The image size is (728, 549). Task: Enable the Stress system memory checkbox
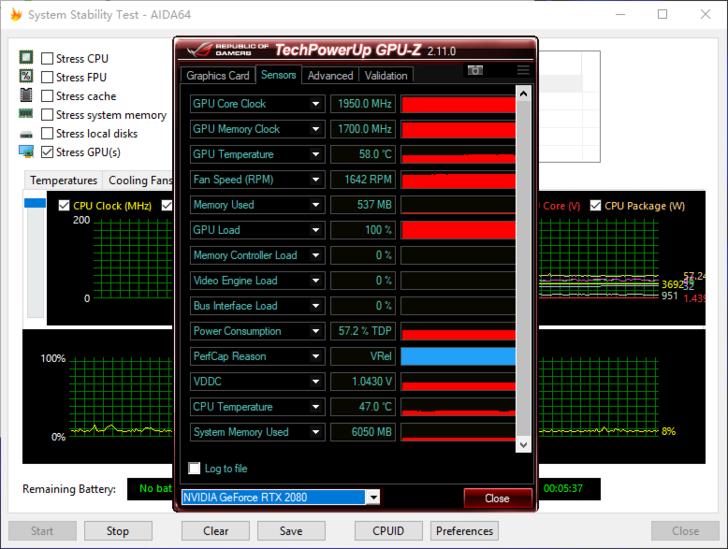(x=47, y=115)
